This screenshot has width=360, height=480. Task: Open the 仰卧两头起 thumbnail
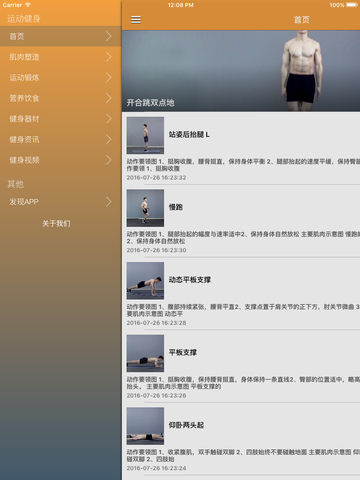[145, 426]
